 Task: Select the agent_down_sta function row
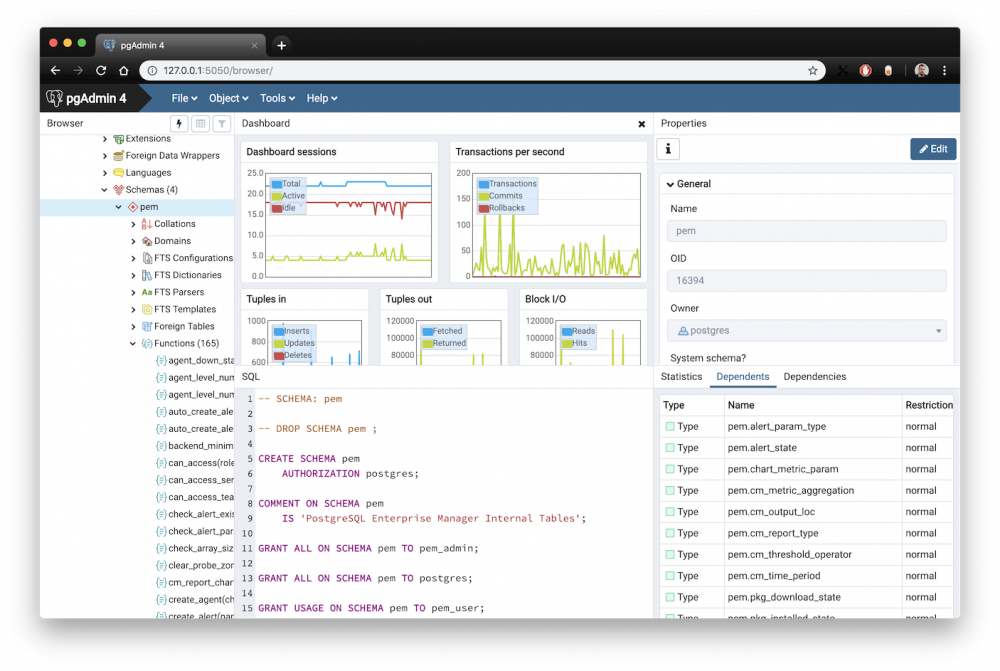click(x=194, y=361)
